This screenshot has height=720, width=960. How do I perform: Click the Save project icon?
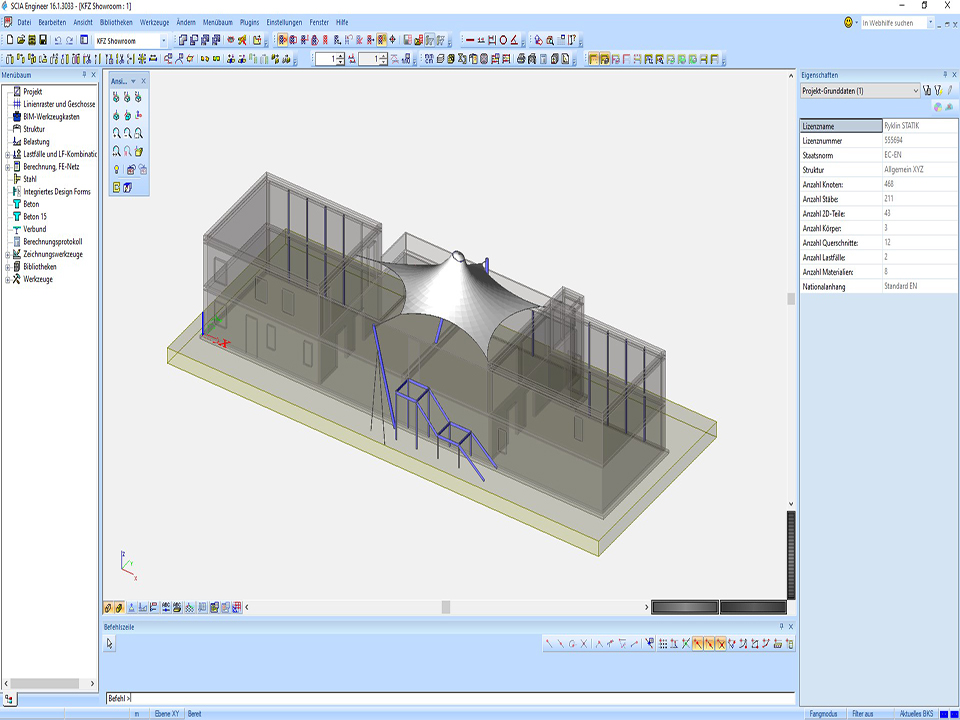coord(43,40)
